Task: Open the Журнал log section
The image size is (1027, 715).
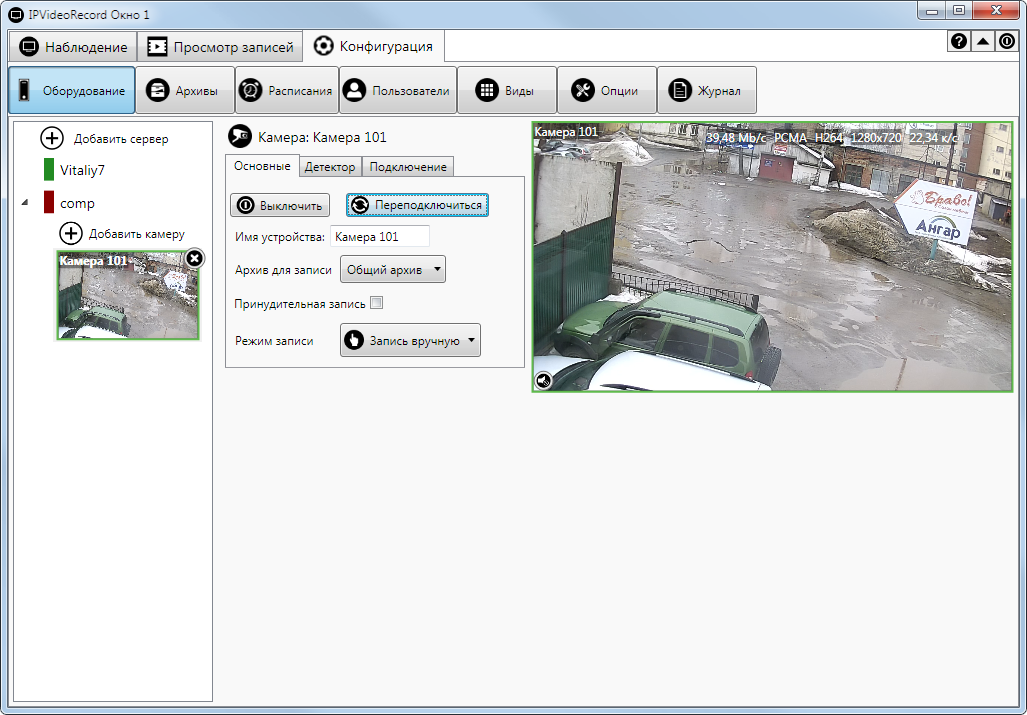Action: pyautogui.click(x=706, y=91)
